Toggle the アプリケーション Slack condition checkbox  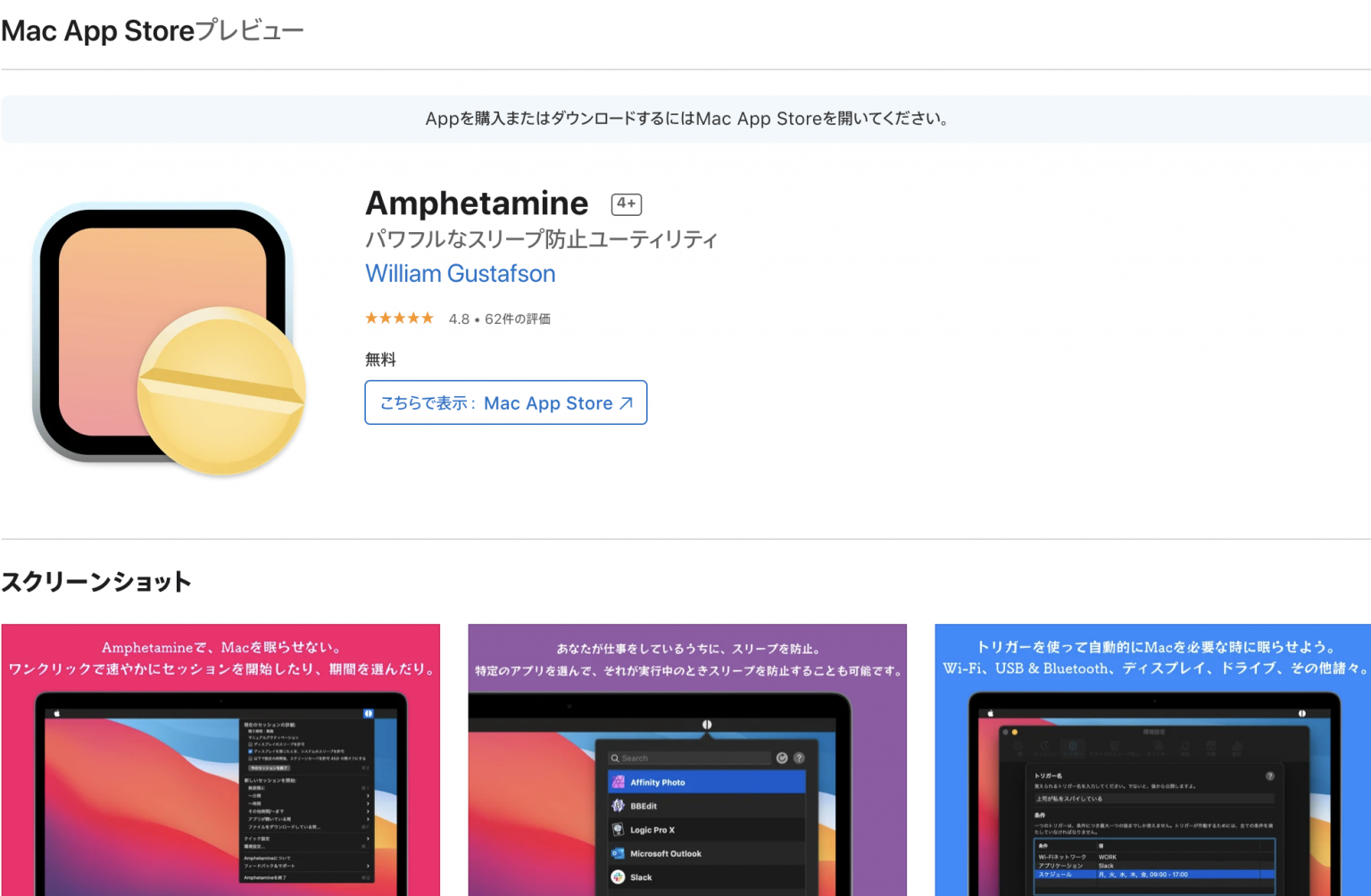(x=1060, y=866)
